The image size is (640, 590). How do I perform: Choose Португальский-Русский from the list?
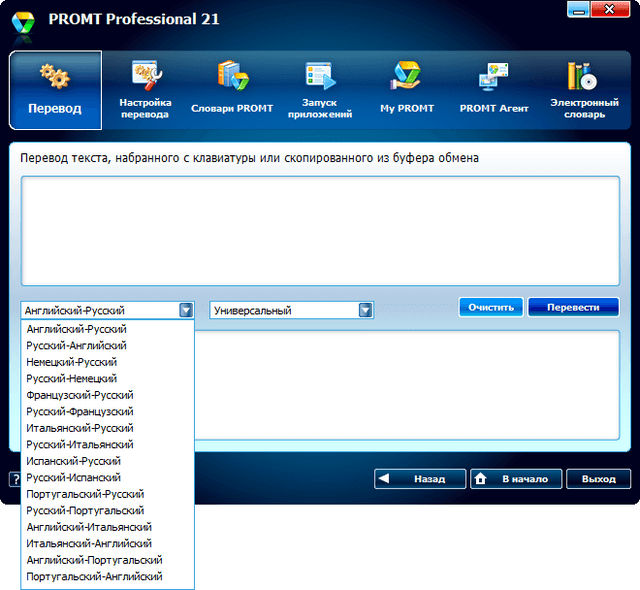[x=107, y=494]
